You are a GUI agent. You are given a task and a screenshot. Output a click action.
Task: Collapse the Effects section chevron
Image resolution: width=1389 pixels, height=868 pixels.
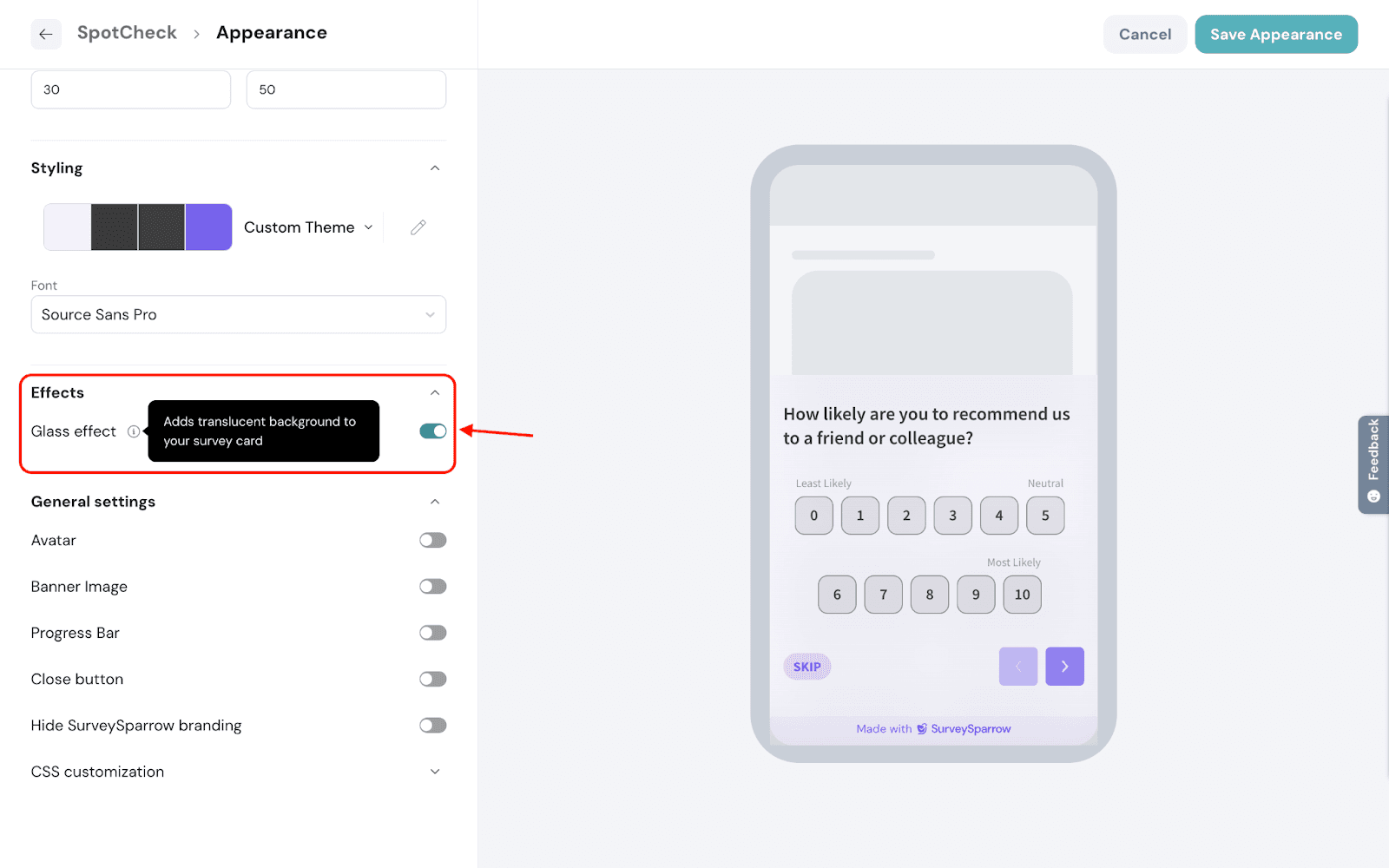435,393
